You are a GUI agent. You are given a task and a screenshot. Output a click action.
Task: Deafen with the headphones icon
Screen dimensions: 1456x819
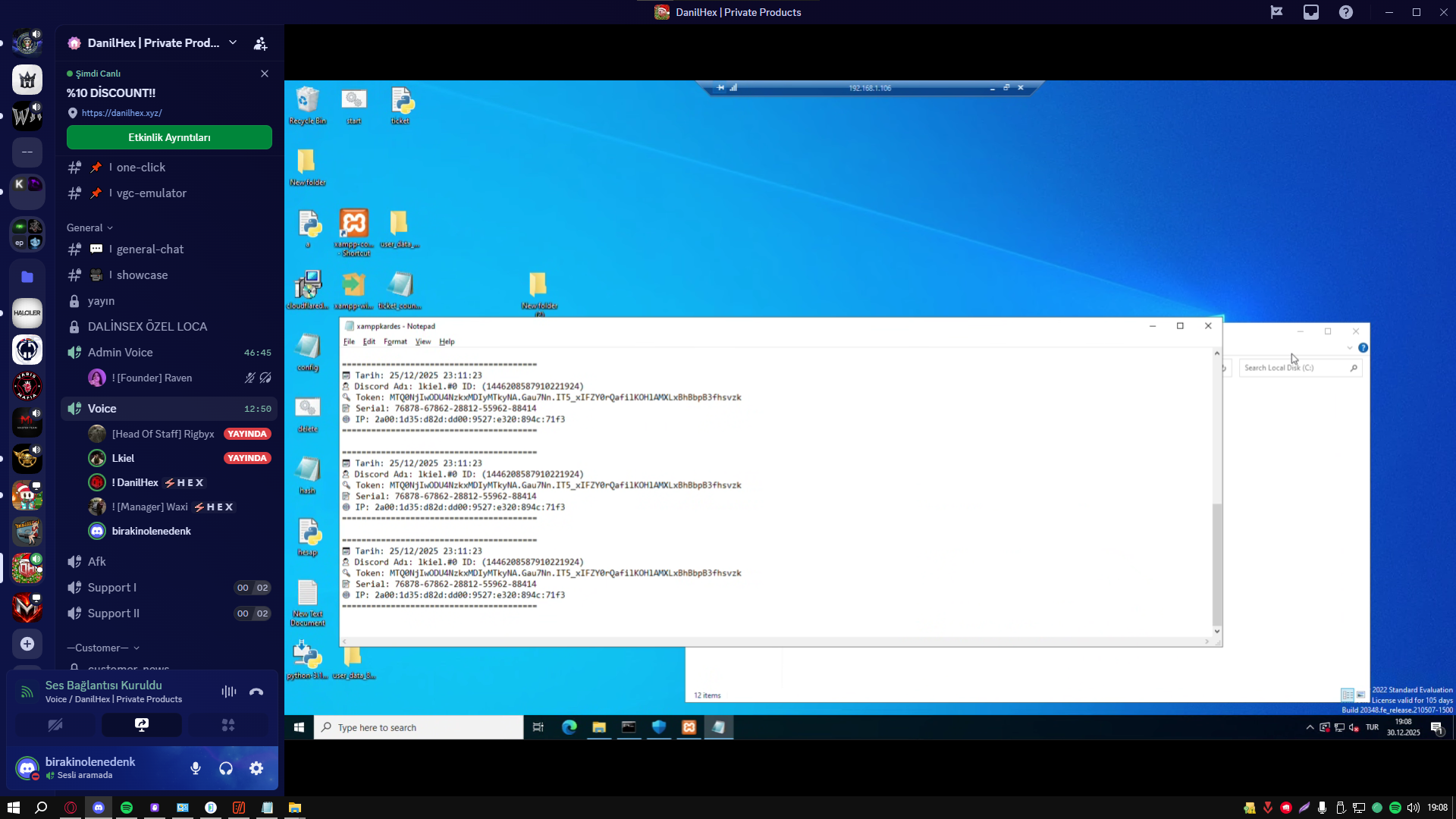[x=226, y=768]
